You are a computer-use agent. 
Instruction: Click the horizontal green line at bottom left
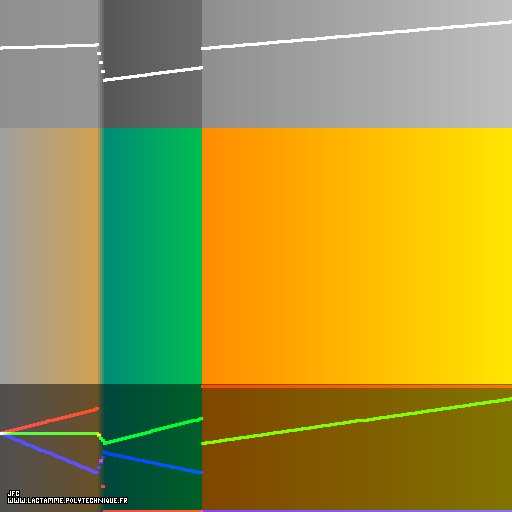pyautogui.click(x=50, y=434)
